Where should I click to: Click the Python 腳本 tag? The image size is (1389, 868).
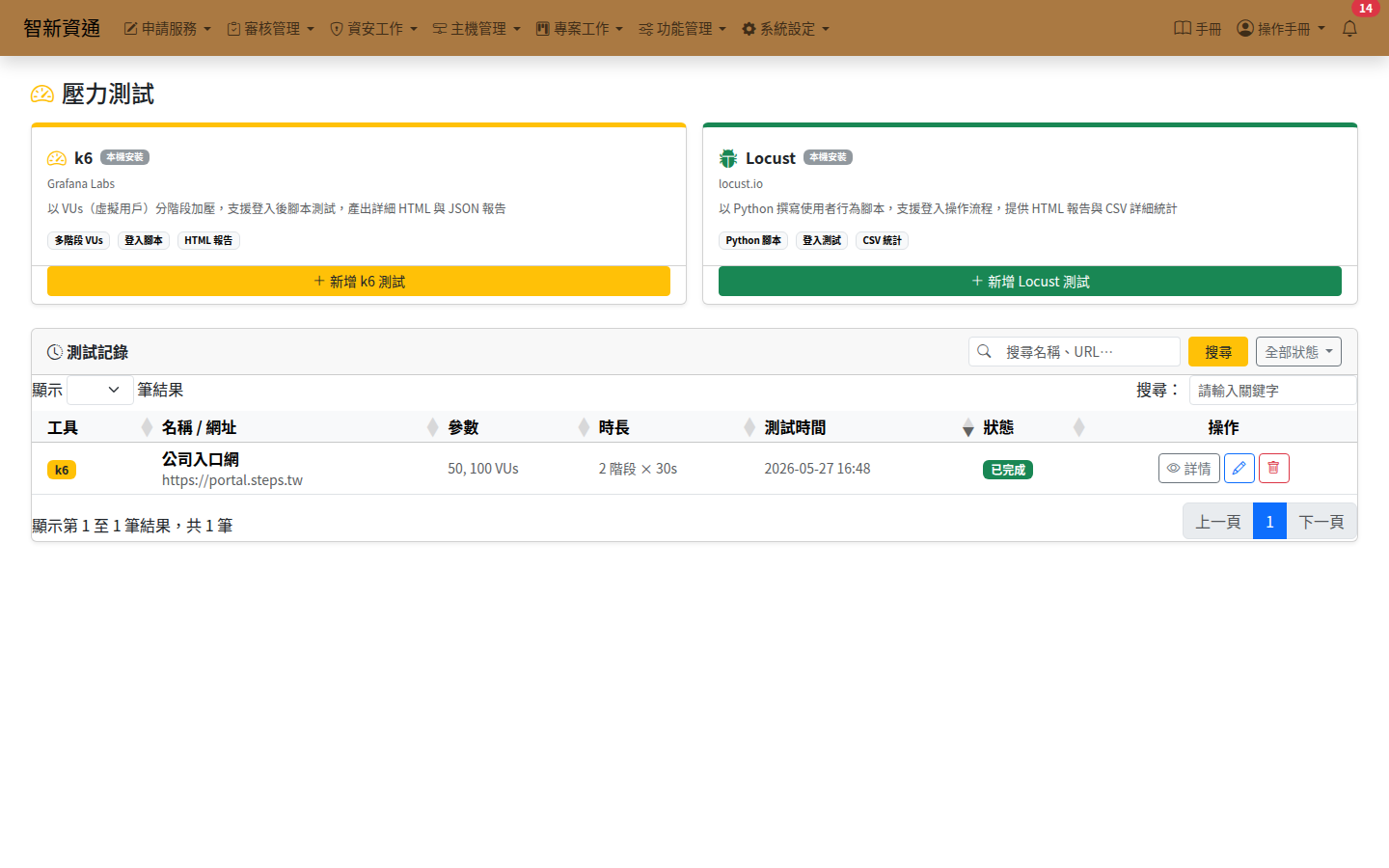pos(753,240)
